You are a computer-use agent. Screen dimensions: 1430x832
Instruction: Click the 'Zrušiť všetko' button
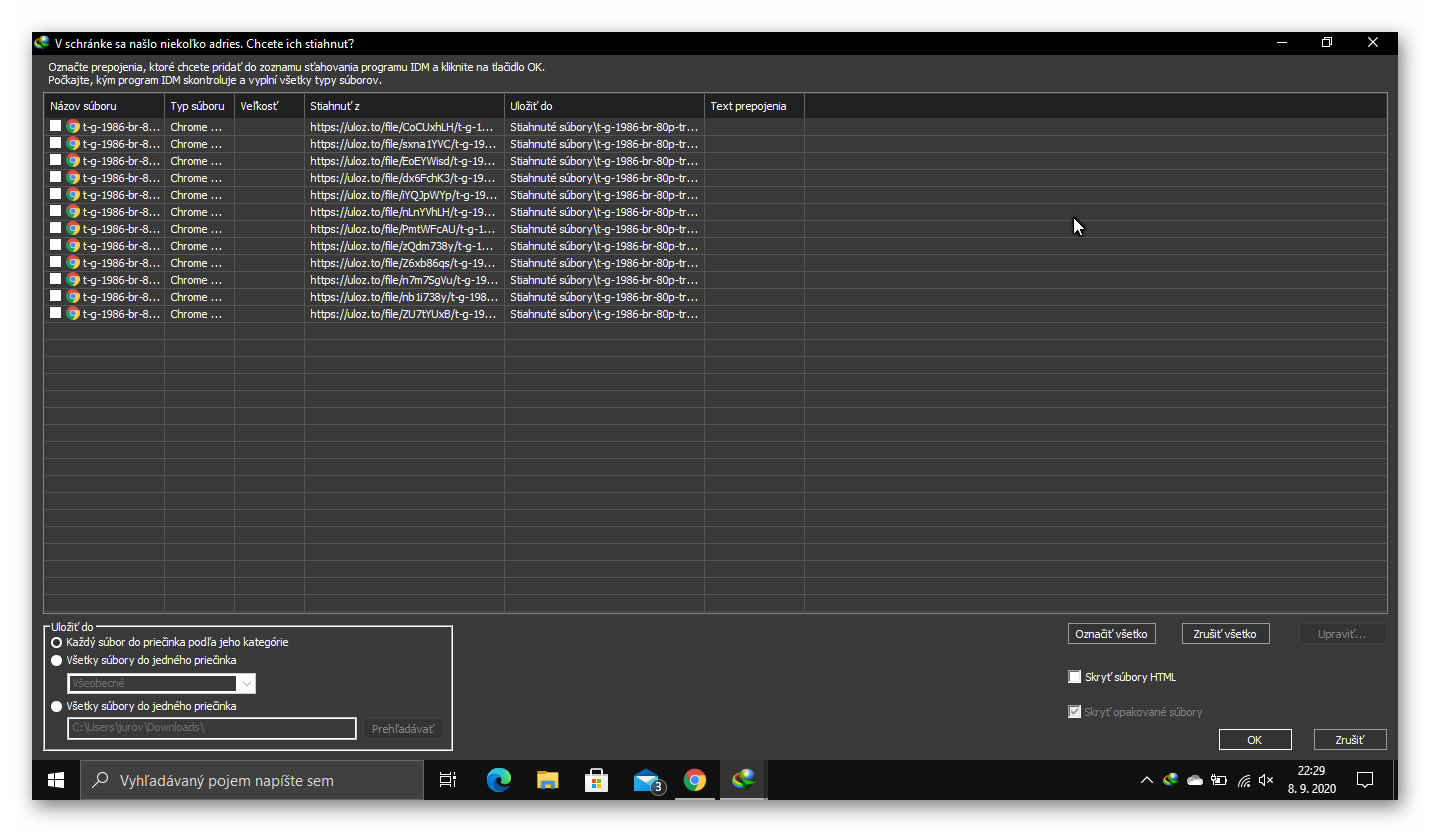coord(1226,634)
